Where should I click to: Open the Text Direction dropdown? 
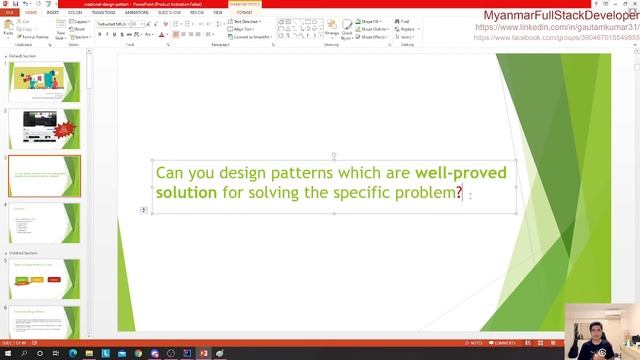point(244,21)
